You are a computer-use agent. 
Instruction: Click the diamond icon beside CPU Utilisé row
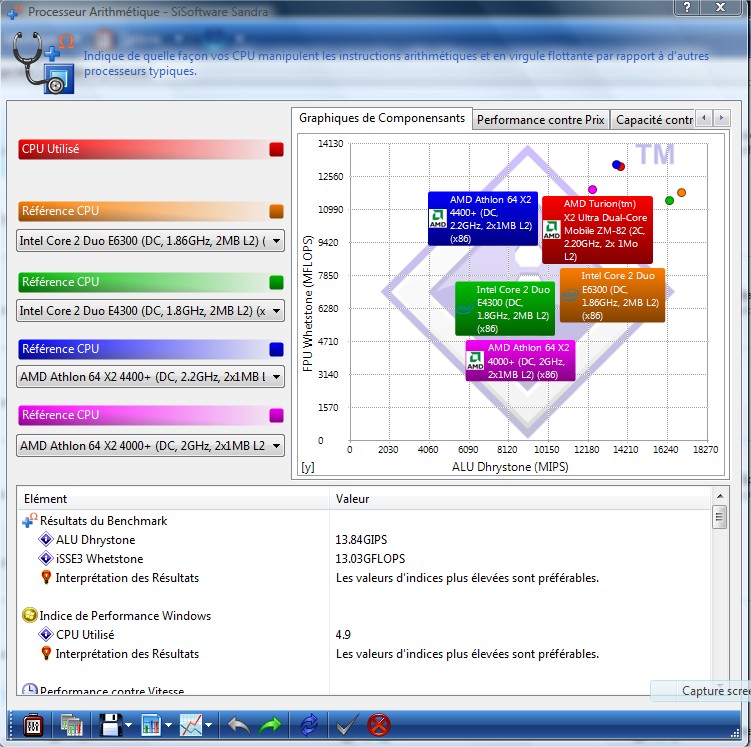click(46, 634)
